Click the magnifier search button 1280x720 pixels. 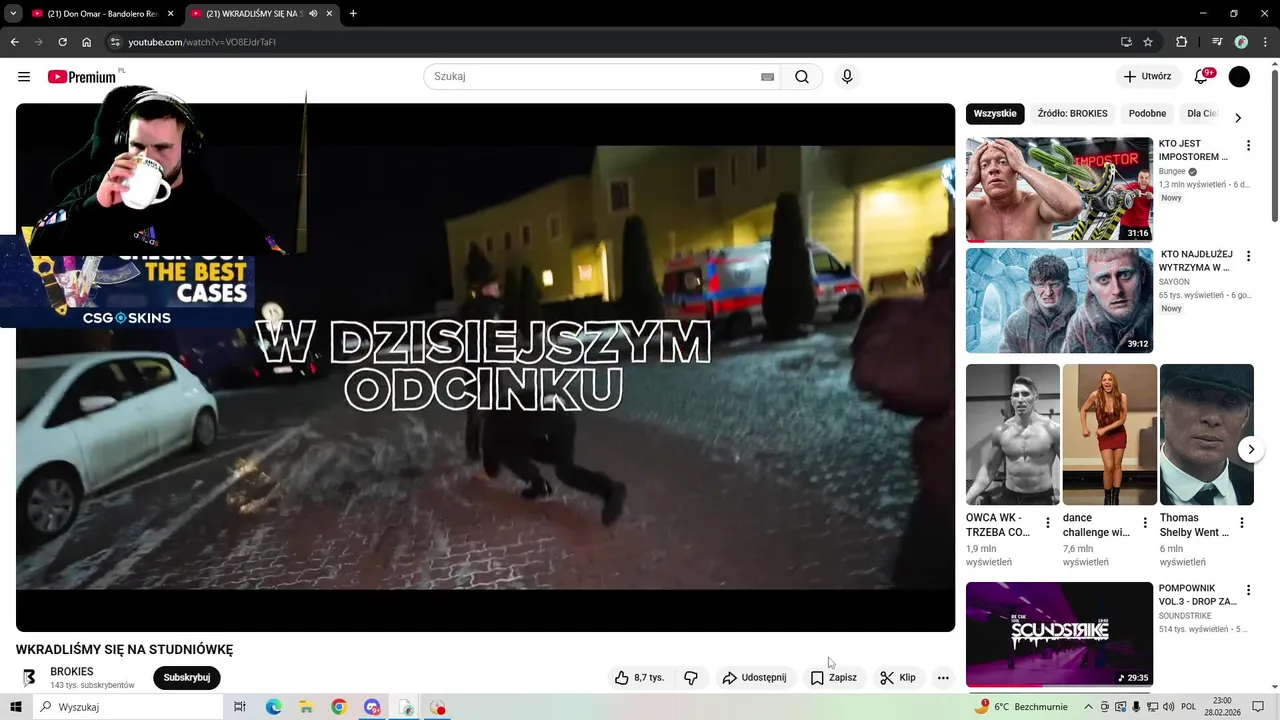pos(802,77)
